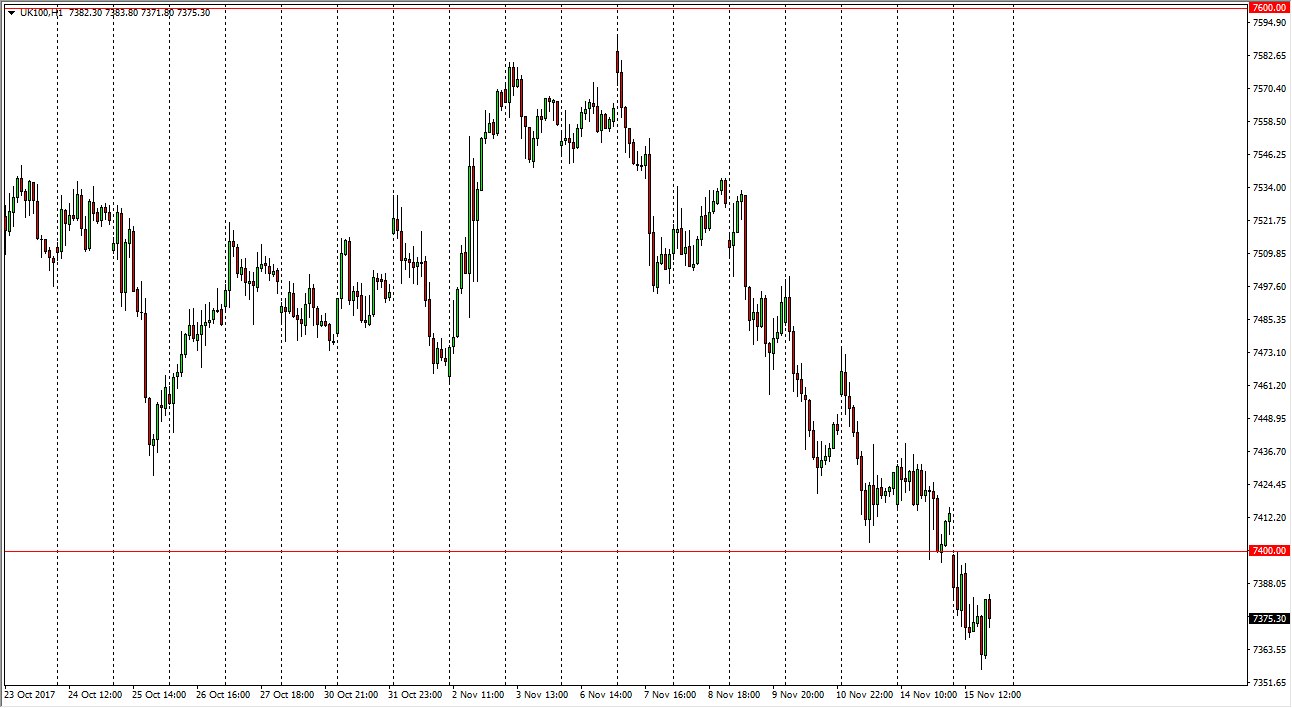Click the 30 Oct 21:00 time label
This screenshot has width=1292, height=708.
351,694
